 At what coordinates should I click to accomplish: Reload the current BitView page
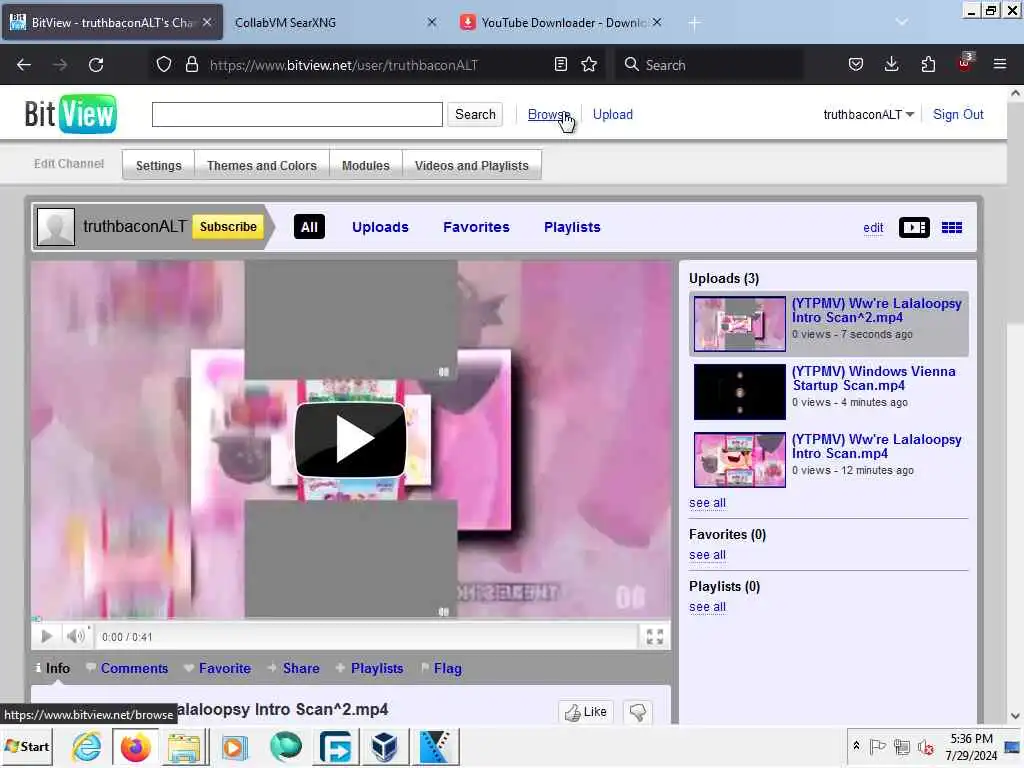point(96,65)
